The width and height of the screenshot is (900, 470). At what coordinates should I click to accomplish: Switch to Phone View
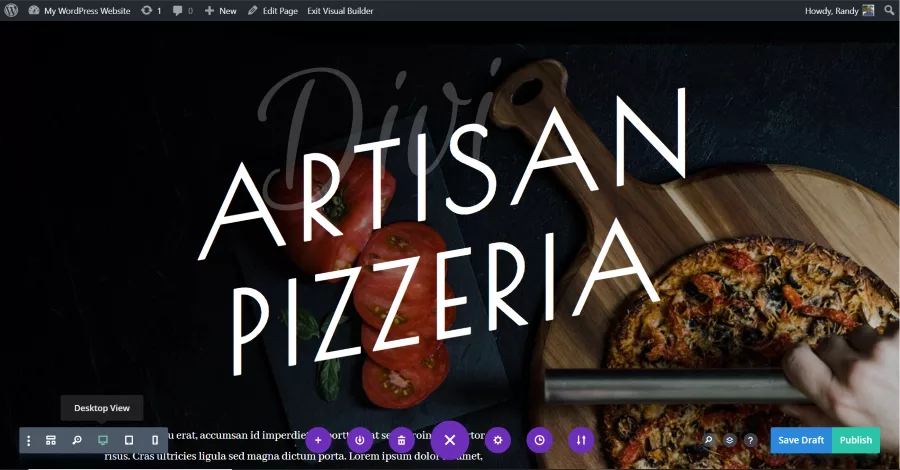coord(154,440)
